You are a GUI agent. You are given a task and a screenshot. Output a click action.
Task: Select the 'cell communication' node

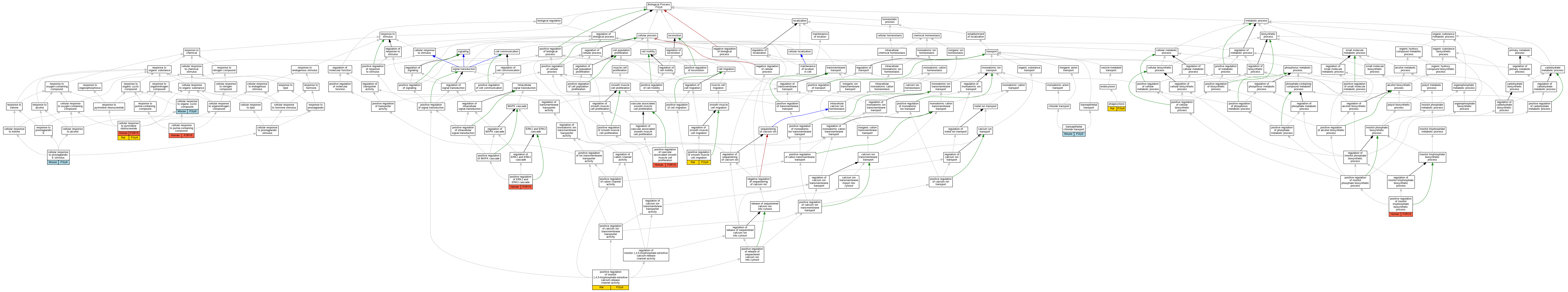(506, 52)
